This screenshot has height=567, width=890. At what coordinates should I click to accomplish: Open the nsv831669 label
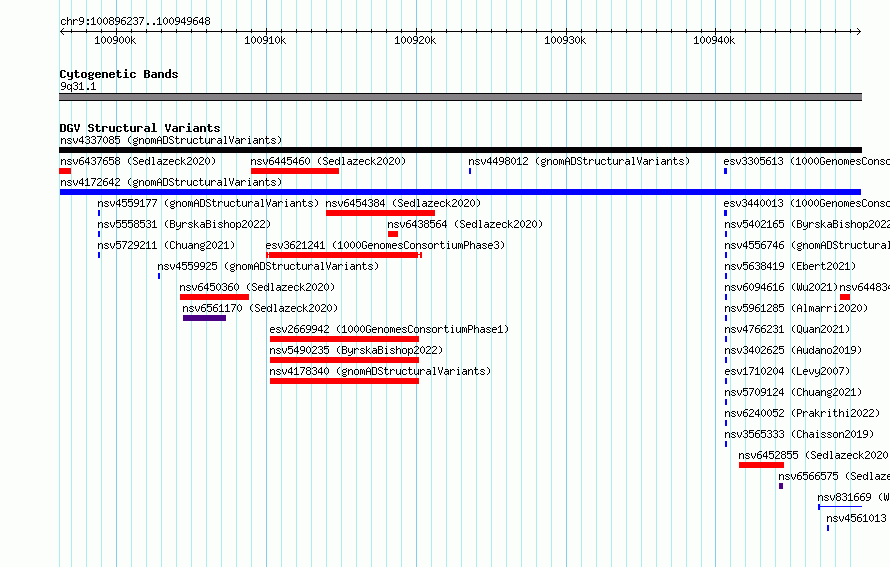[854, 497]
